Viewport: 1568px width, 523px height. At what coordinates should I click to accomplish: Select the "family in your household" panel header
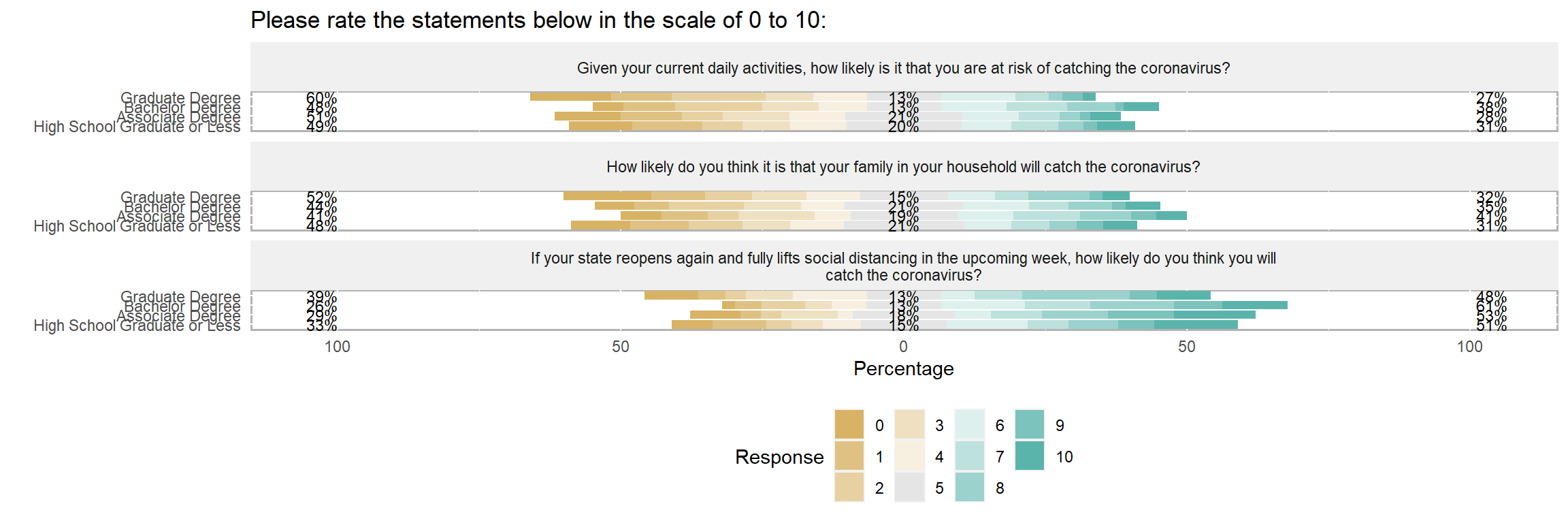tap(903, 167)
